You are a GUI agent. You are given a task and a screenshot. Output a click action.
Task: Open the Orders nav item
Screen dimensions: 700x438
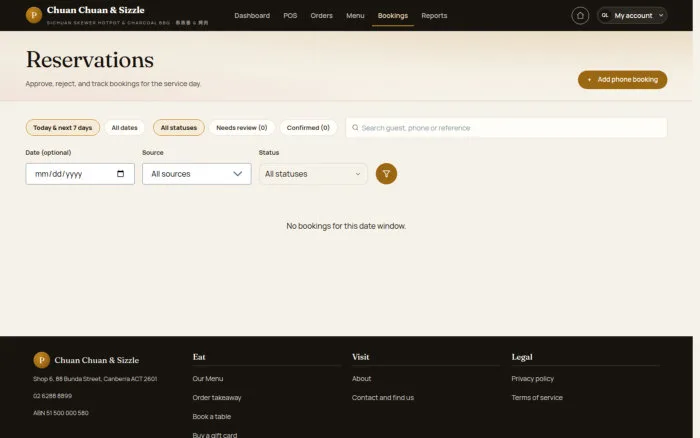[321, 16]
